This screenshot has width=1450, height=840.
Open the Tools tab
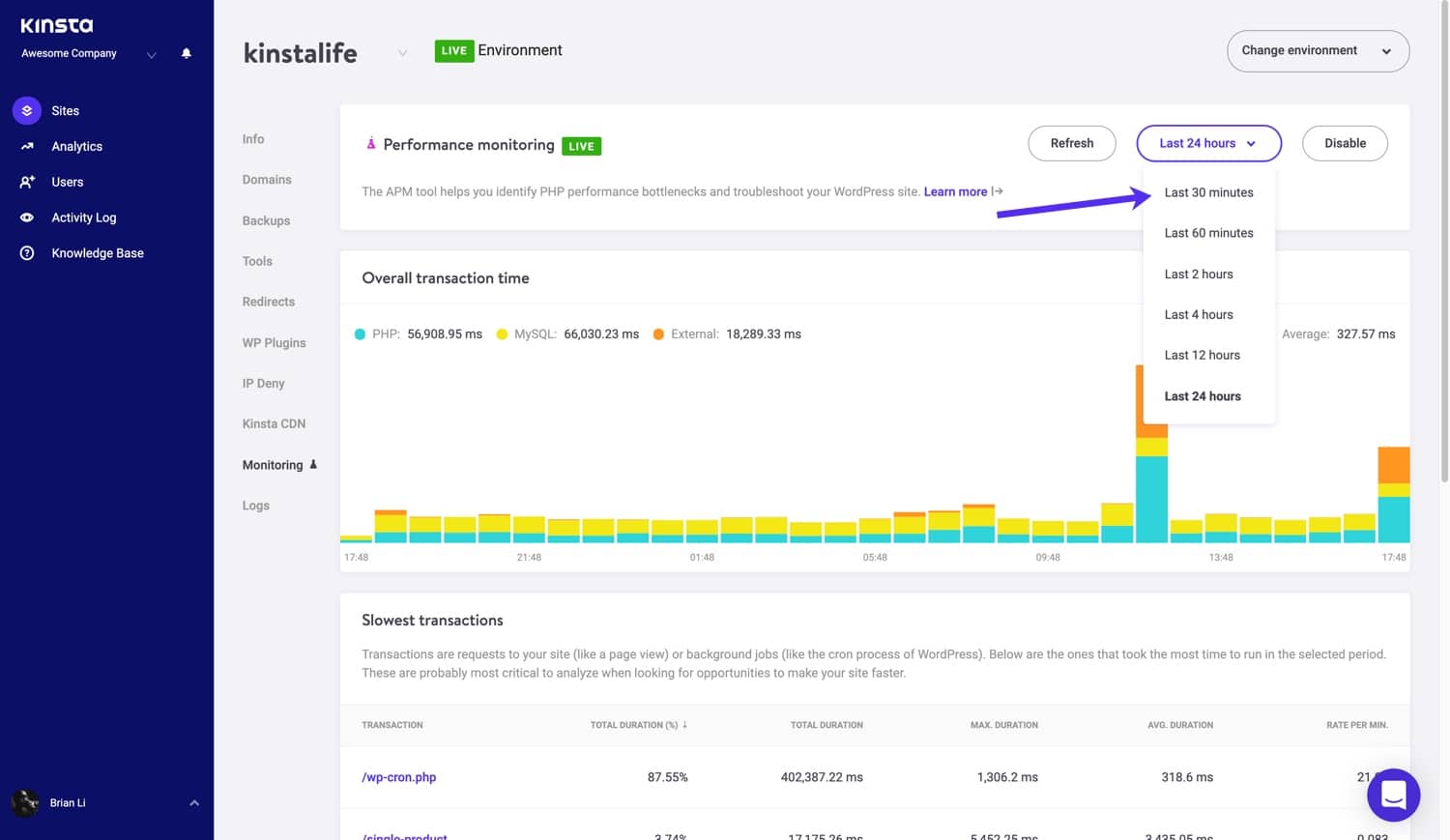(257, 261)
